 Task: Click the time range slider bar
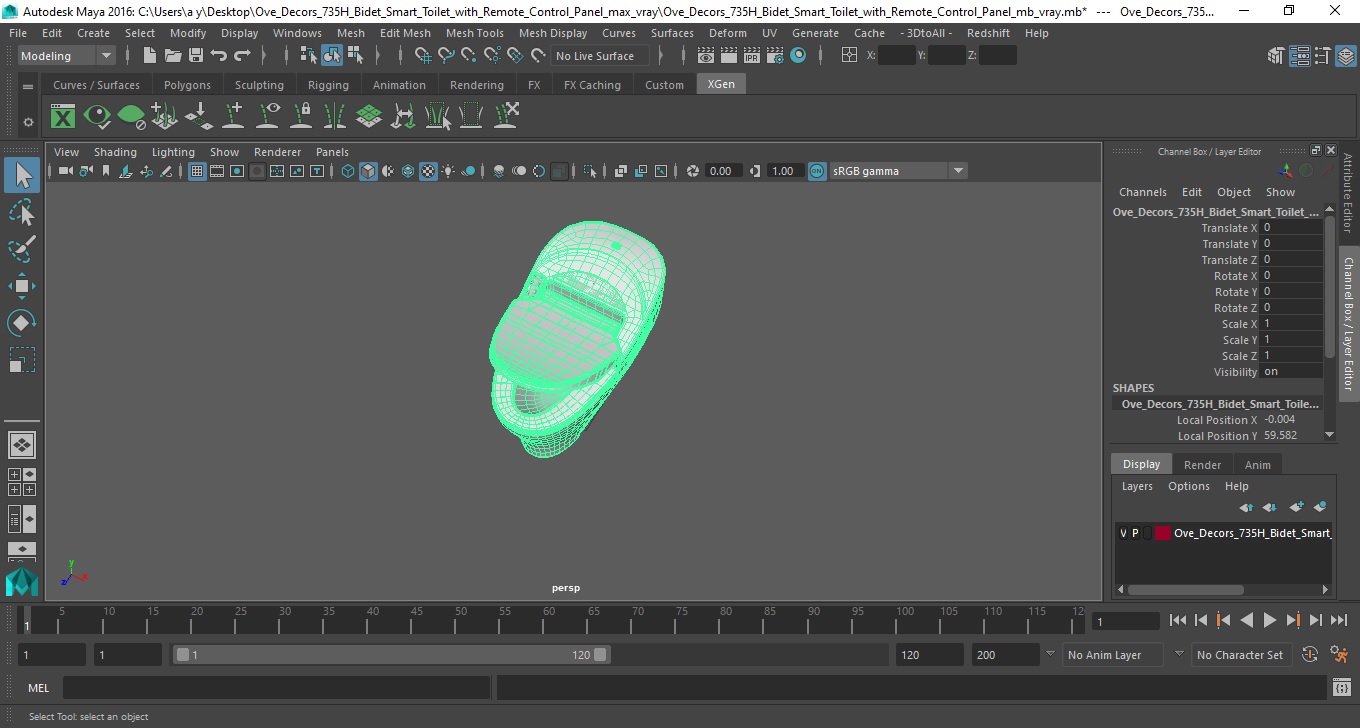coord(391,654)
